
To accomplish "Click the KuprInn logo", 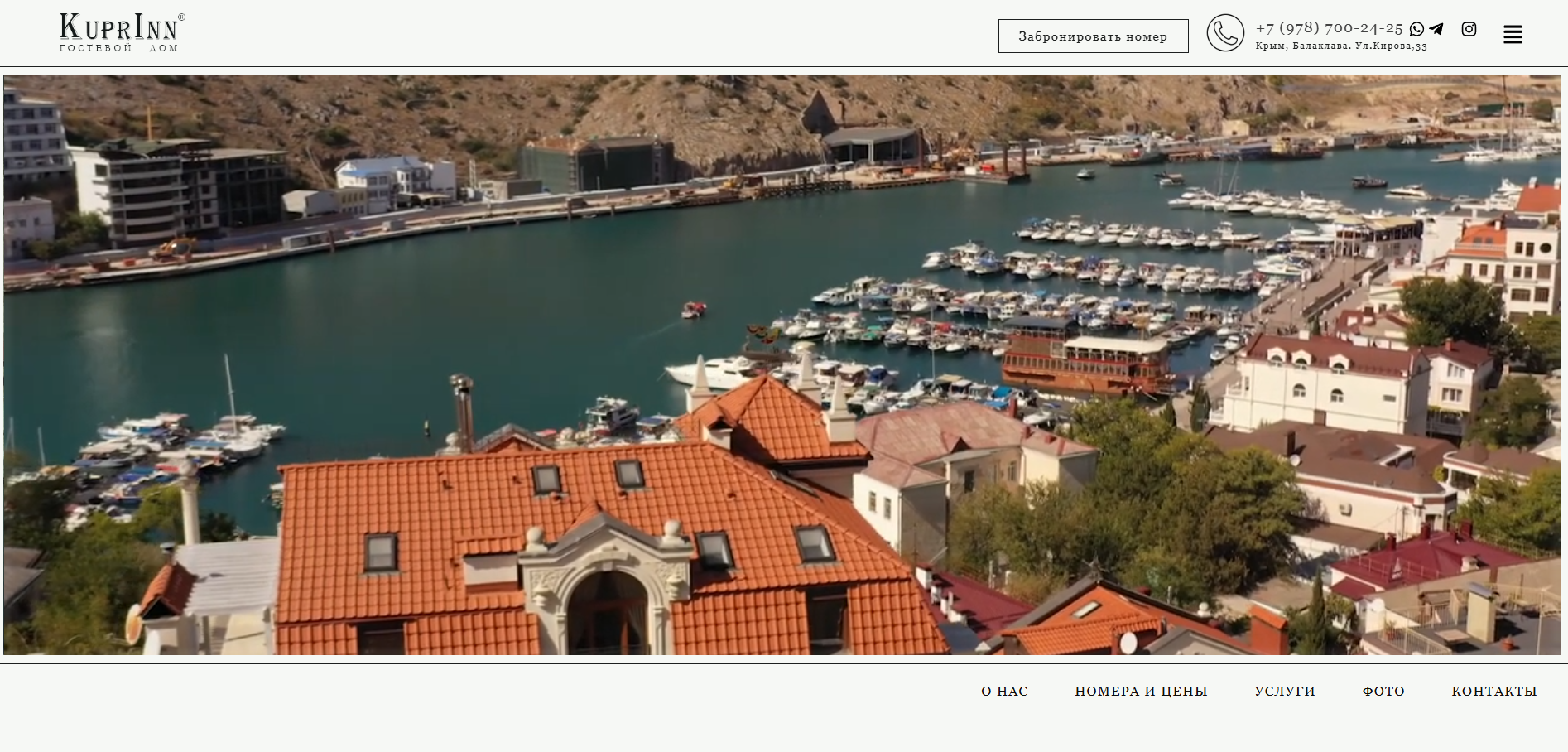I will [x=118, y=28].
